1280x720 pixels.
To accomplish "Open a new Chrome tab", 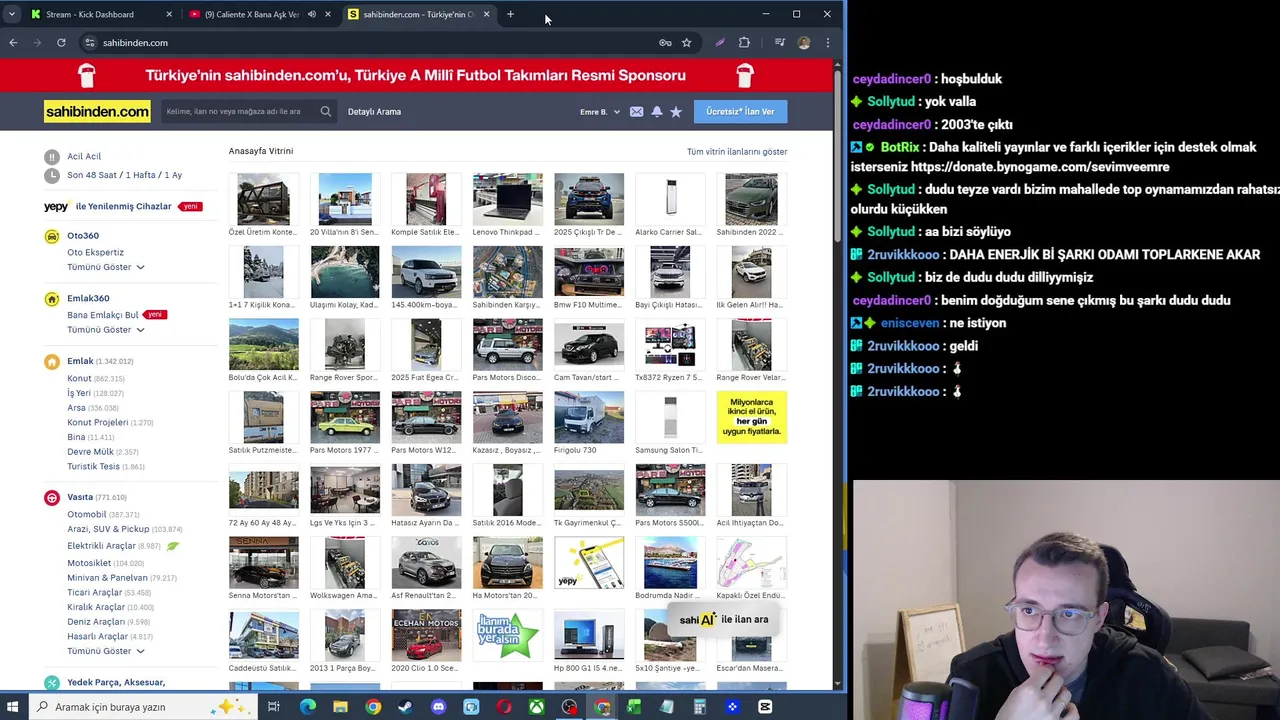I will (510, 14).
